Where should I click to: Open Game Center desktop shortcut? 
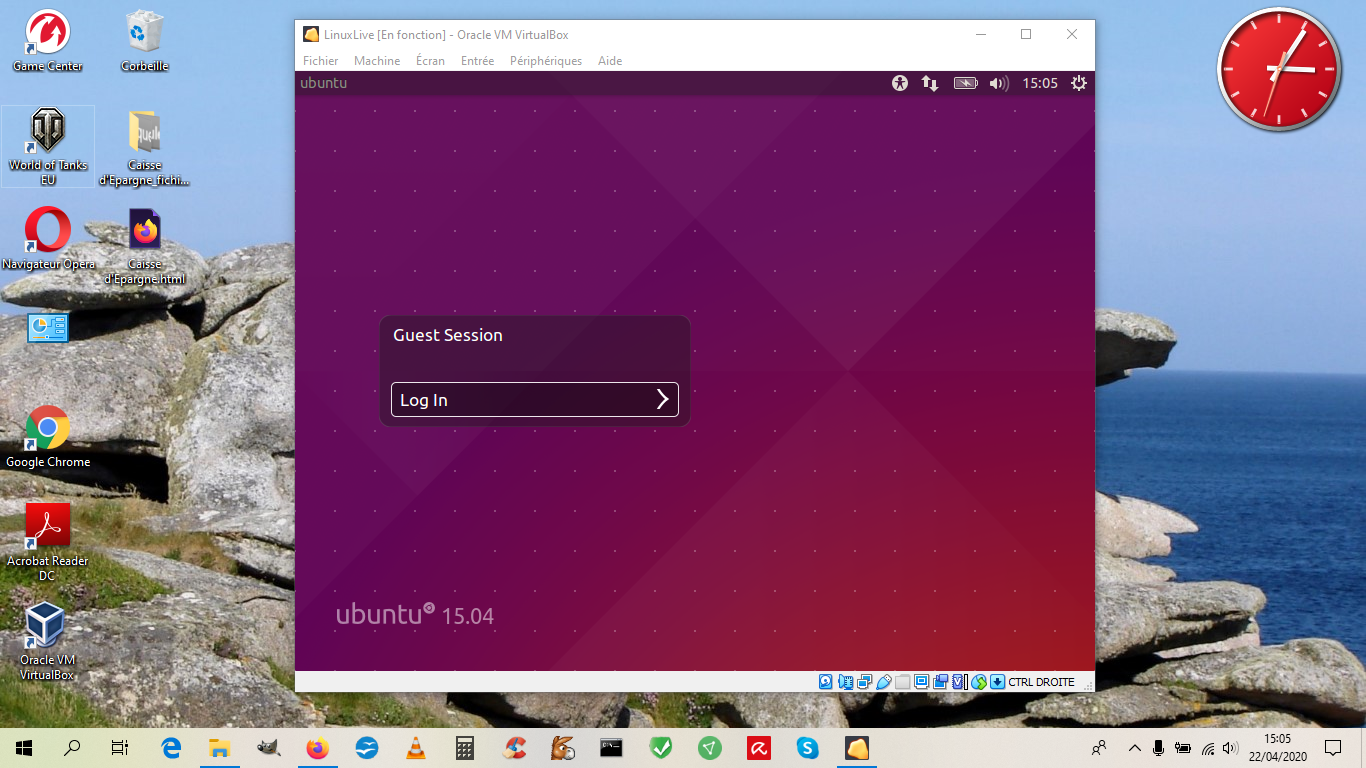pyautogui.click(x=47, y=41)
